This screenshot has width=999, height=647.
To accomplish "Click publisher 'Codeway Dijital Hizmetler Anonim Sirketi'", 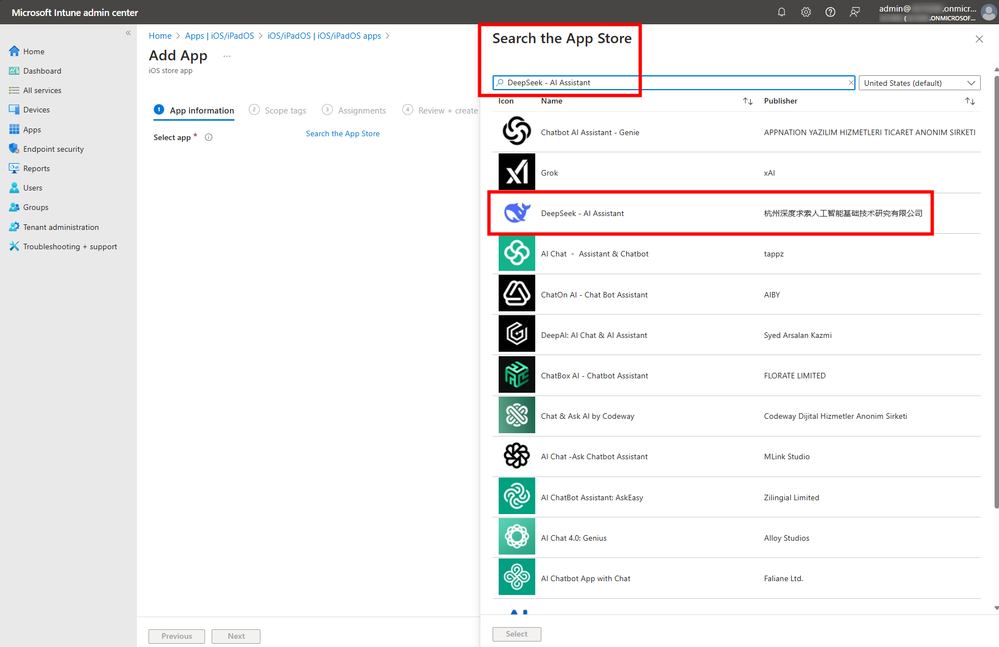I will click(835, 416).
